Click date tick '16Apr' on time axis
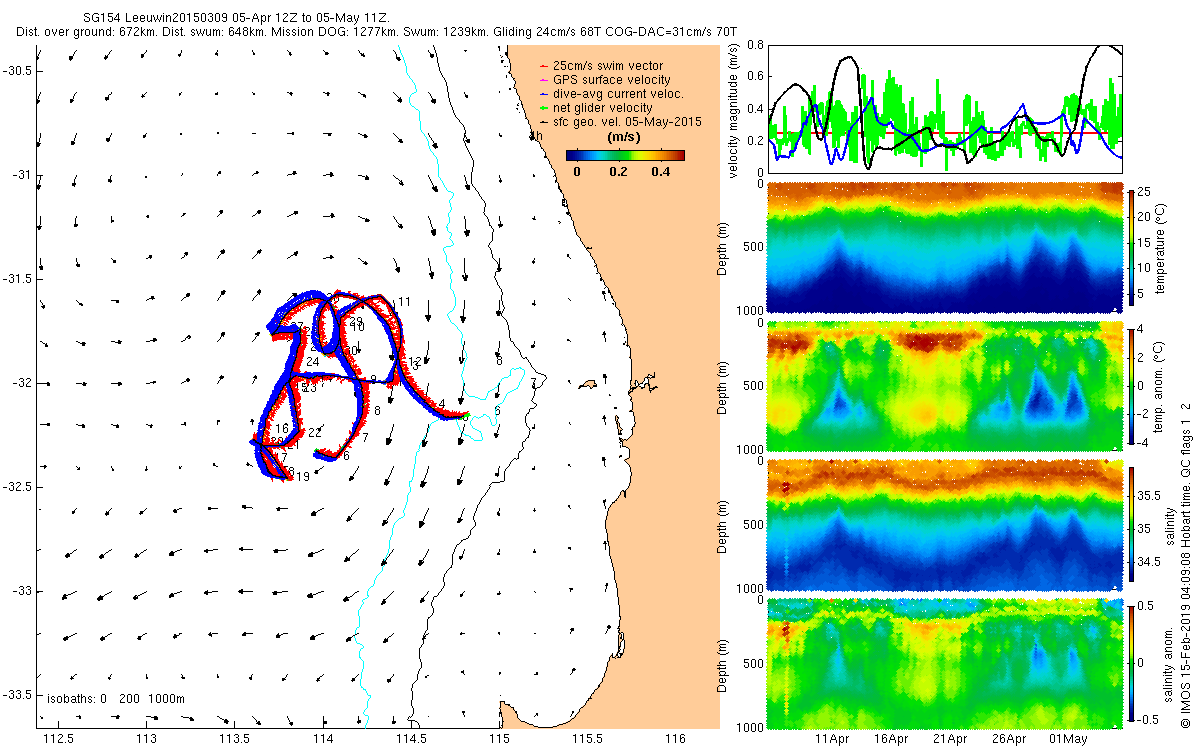The height and width of the screenshot is (750, 1200). tap(892, 739)
